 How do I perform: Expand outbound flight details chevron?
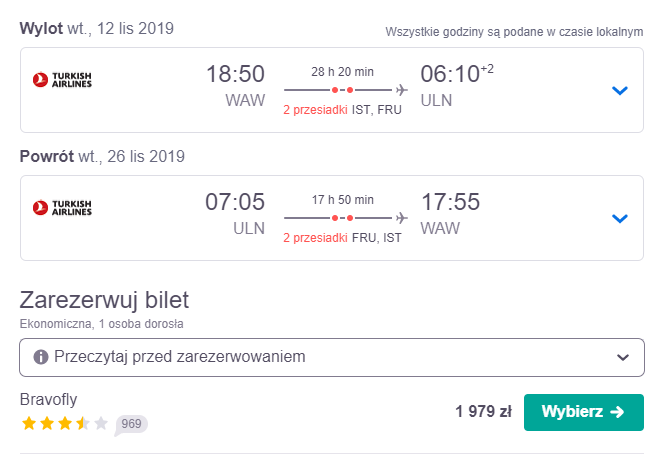click(620, 90)
